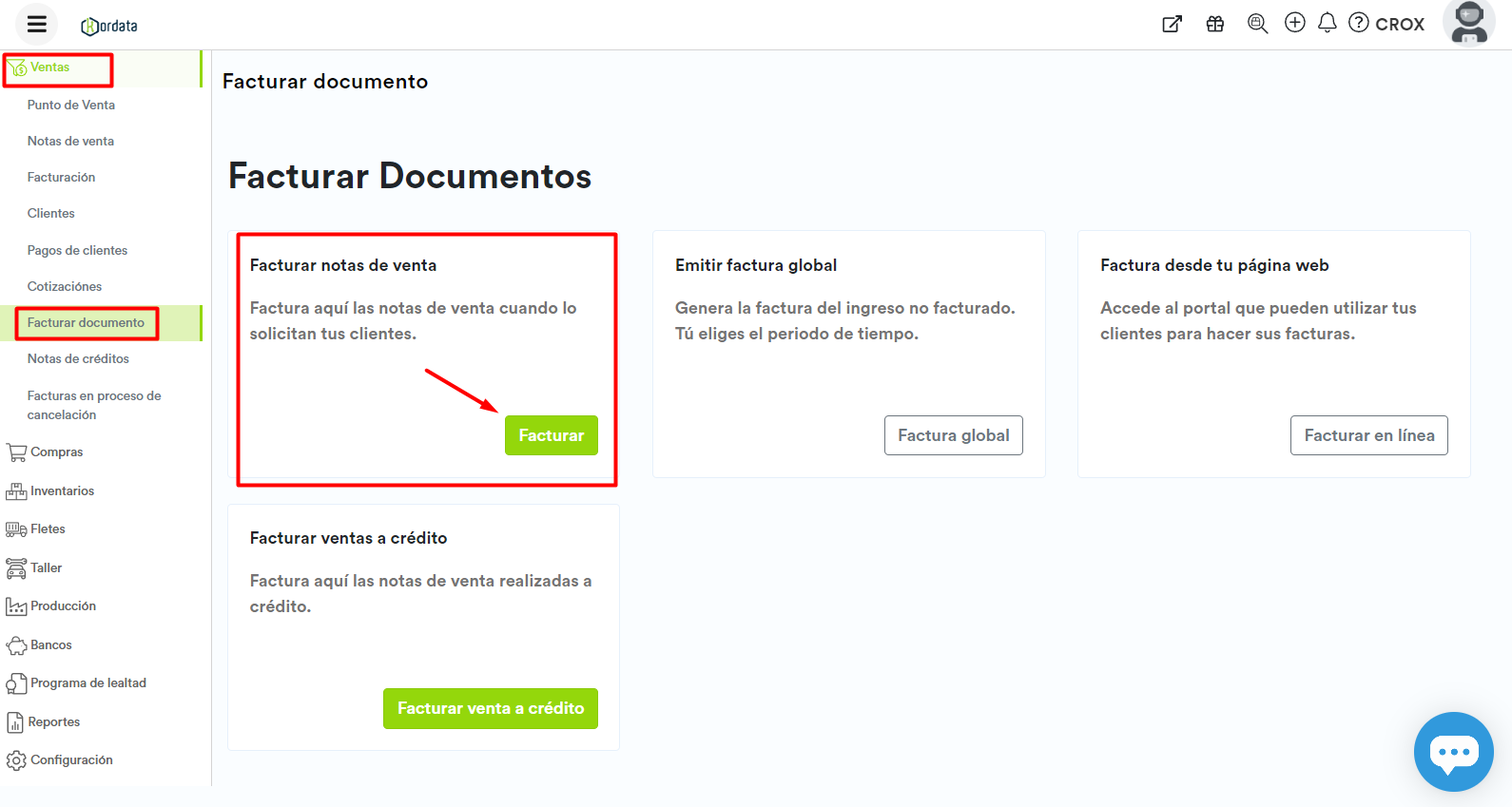Select Punto de Venta menu item
1512x807 pixels.
coord(71,106)
